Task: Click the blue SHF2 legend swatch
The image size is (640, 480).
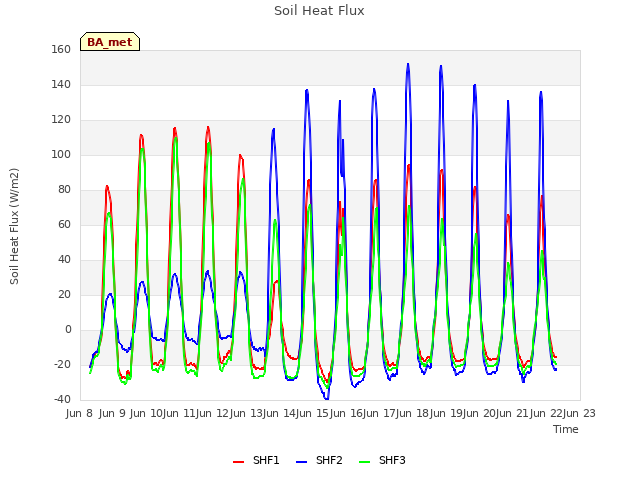Action: 301,462
